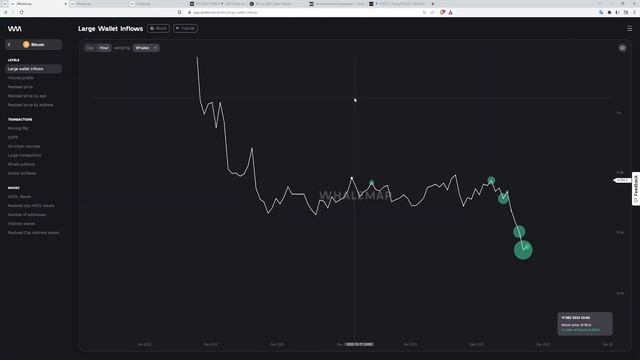
Task: Switch the chart sampling to Hour
Action: 104,48
